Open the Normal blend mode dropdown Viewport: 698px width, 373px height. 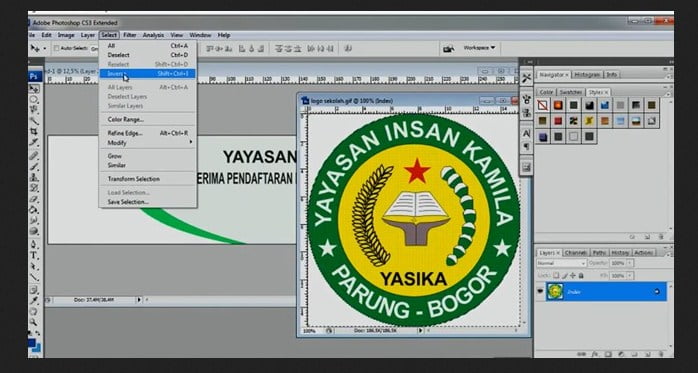[x=562, y=264]
